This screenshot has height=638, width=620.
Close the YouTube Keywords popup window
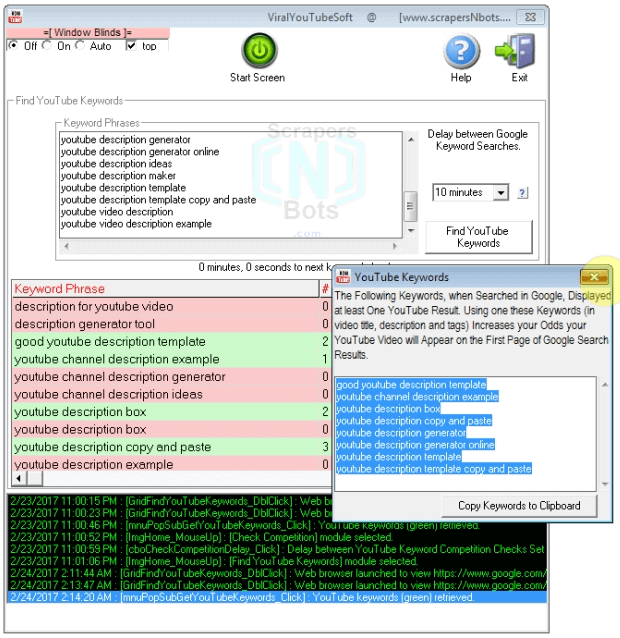[594, 277]
